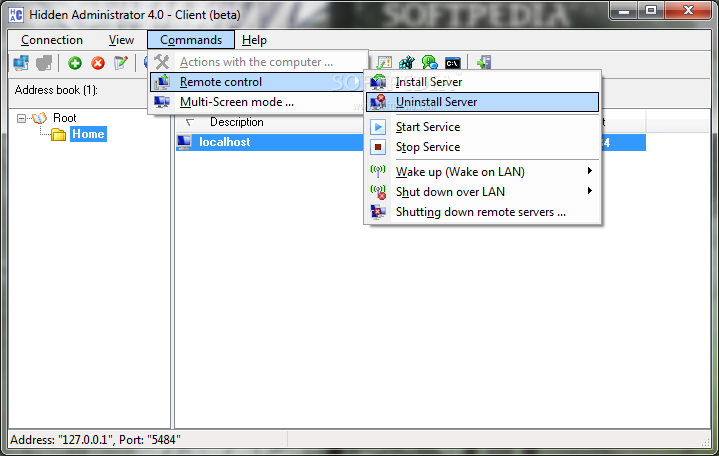
Task: Click the grayed disconnect toolbar icon
Action: 44,63
